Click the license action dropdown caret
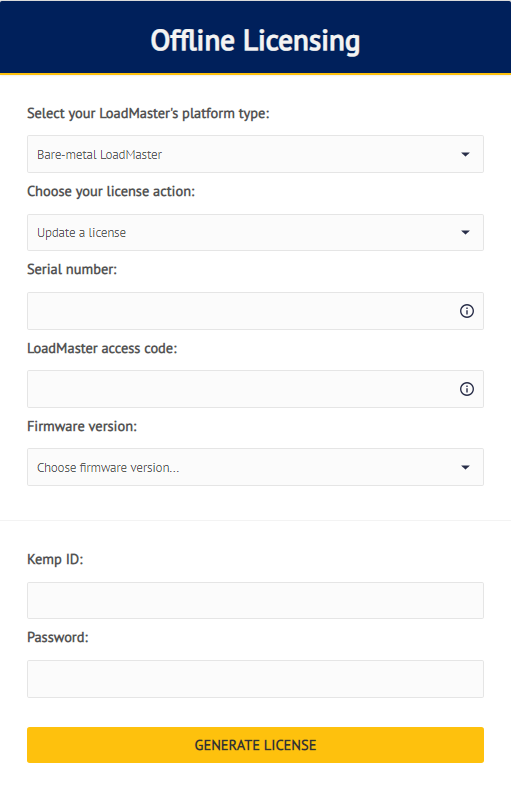 coord(465,232)
